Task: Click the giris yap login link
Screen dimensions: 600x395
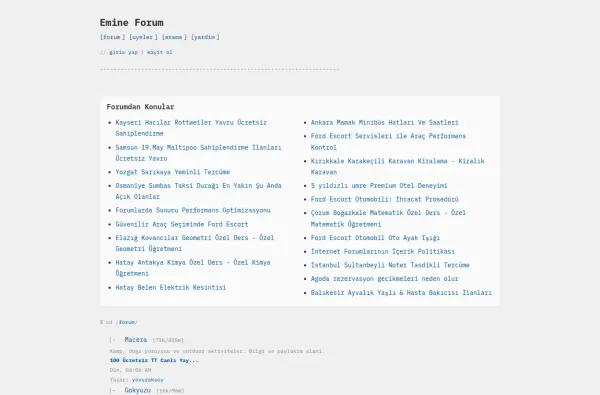Action: coord(123,52)
